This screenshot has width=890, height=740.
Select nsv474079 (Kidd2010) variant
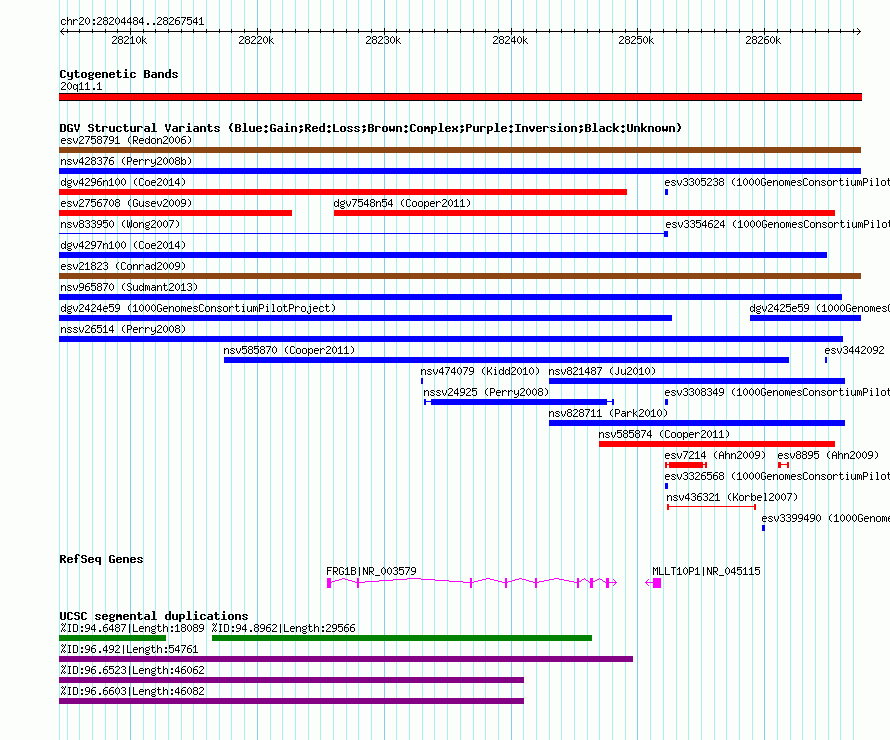(x=422, y=381)
